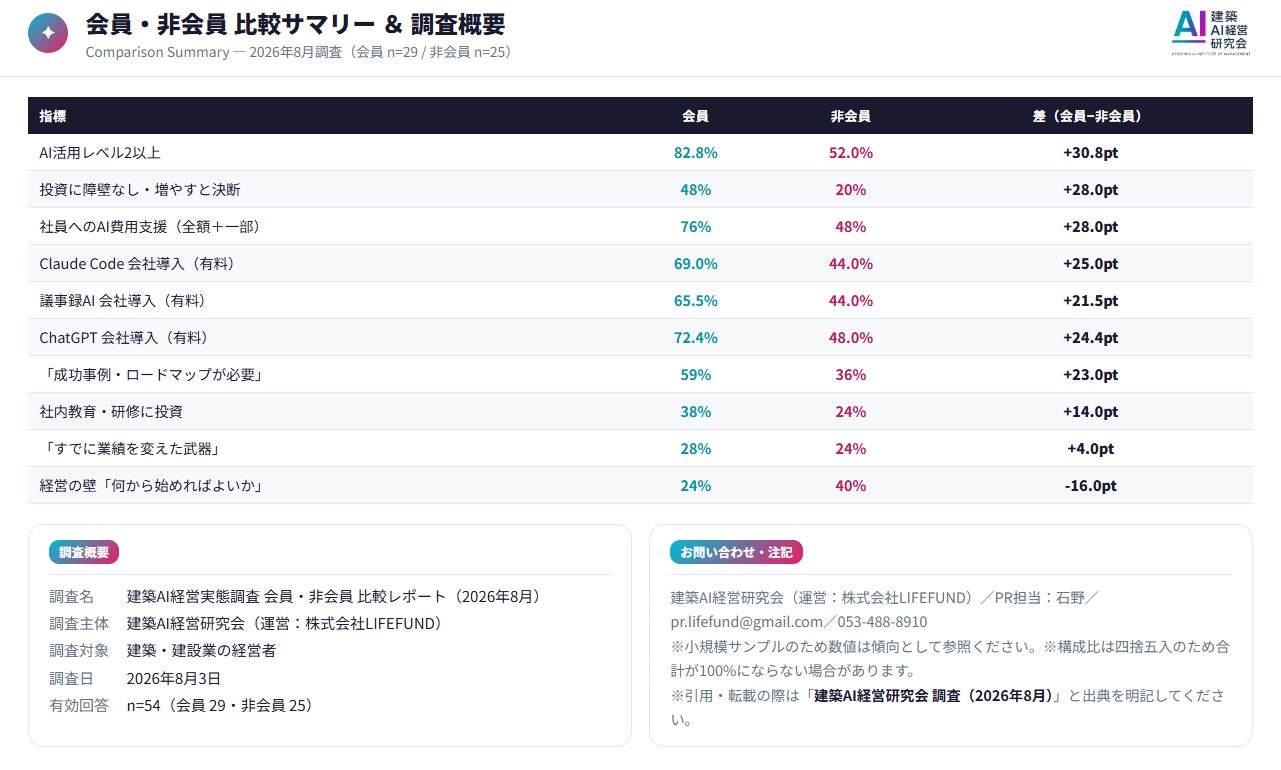Select the 差（会員−非会員） column header
This screenshot has width=1281, height=770.
pyautogui.click(x=1090, y=116)
